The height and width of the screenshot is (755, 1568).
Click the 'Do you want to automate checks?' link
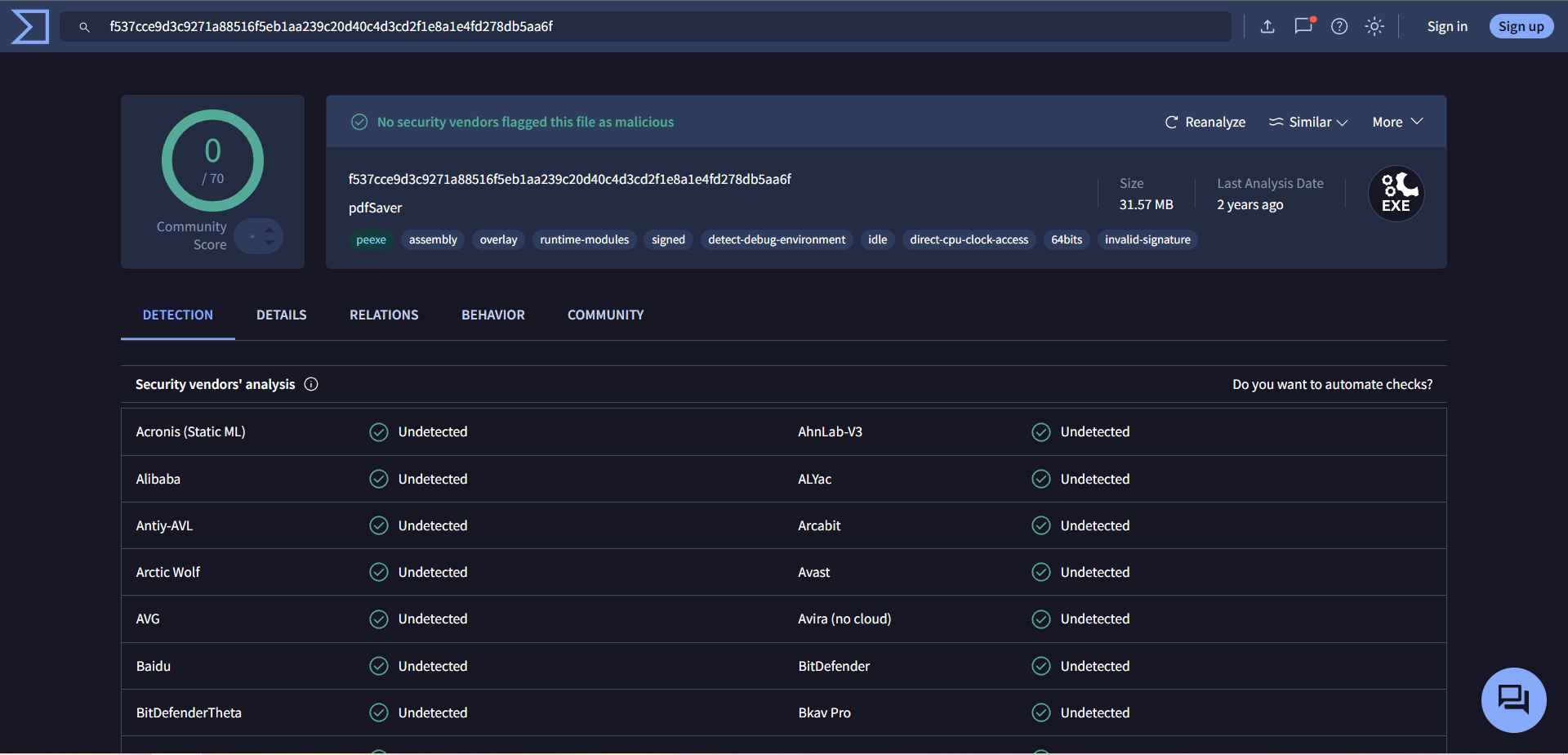tap(1332, 384)
